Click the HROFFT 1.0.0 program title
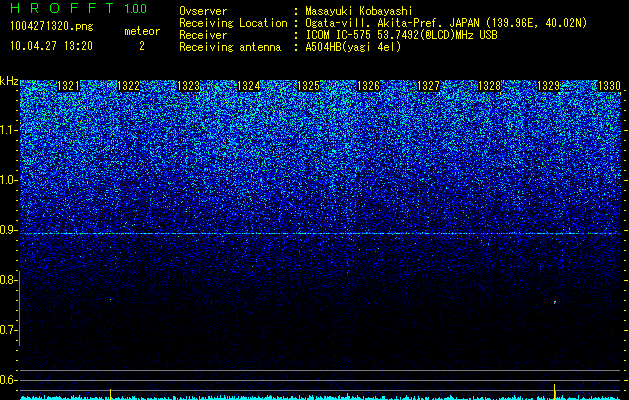The image size is (629, 400). [x=79, y=8]
